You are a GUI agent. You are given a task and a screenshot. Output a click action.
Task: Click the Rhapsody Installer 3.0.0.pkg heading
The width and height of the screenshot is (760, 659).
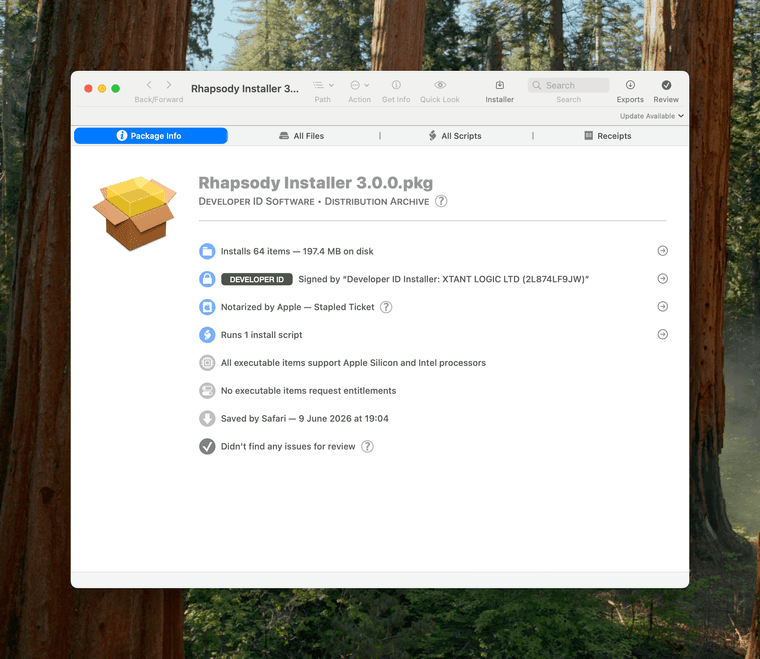pos(316,183)
